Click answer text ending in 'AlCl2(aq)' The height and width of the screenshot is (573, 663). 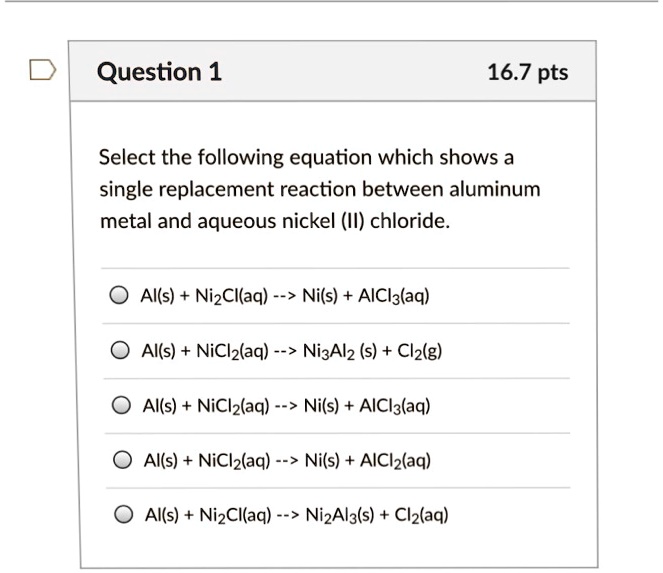pyautogui.click(x=286, y=461)
